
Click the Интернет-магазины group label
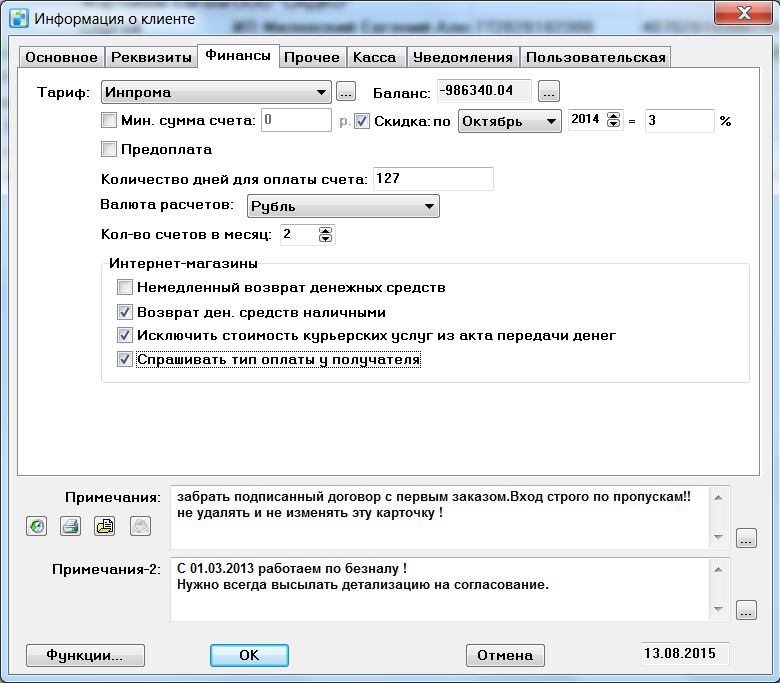(x=183, y=263)
